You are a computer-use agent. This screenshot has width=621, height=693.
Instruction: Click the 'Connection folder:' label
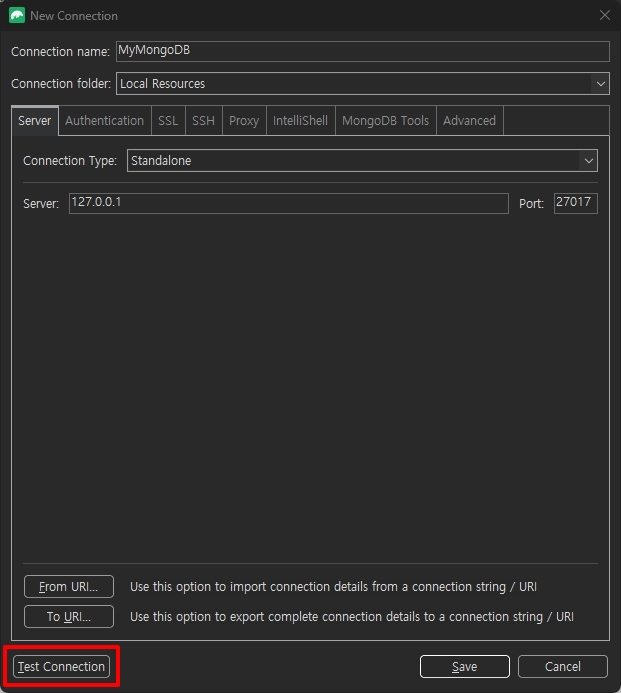[61, 84]
